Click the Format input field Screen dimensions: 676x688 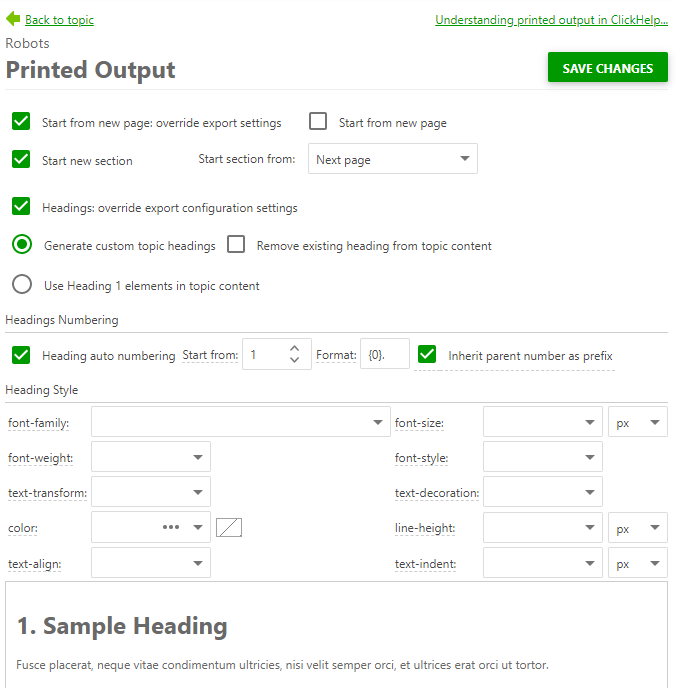[x=385, y=354]
